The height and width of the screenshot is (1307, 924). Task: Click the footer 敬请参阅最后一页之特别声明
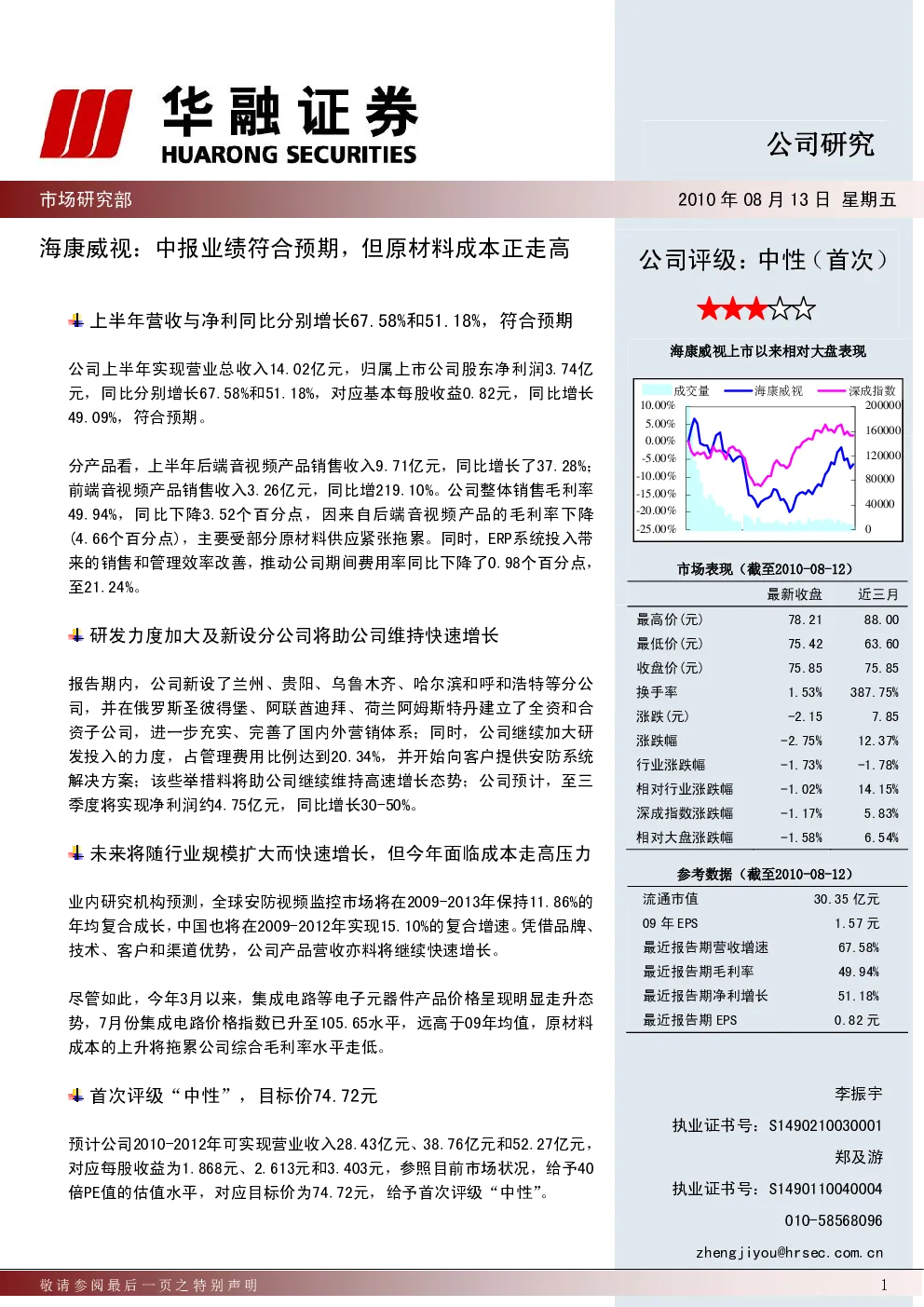149,1286
